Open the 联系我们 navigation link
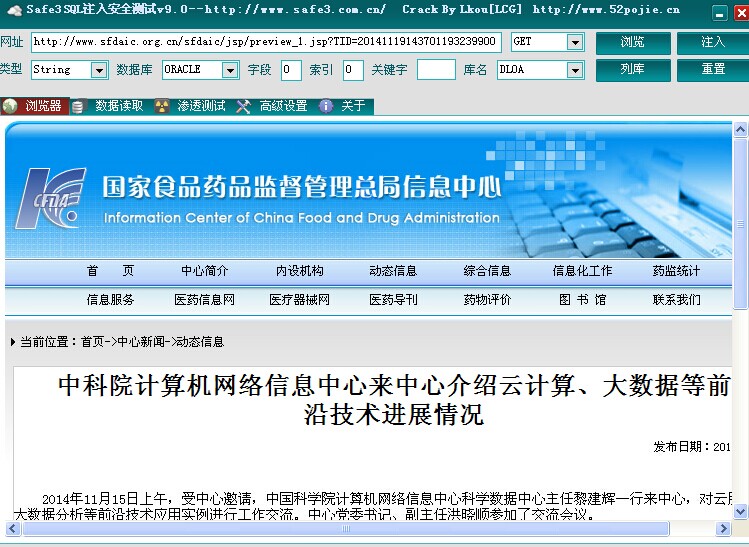Viewport: 749px width, 547px height. coord(676,300)
